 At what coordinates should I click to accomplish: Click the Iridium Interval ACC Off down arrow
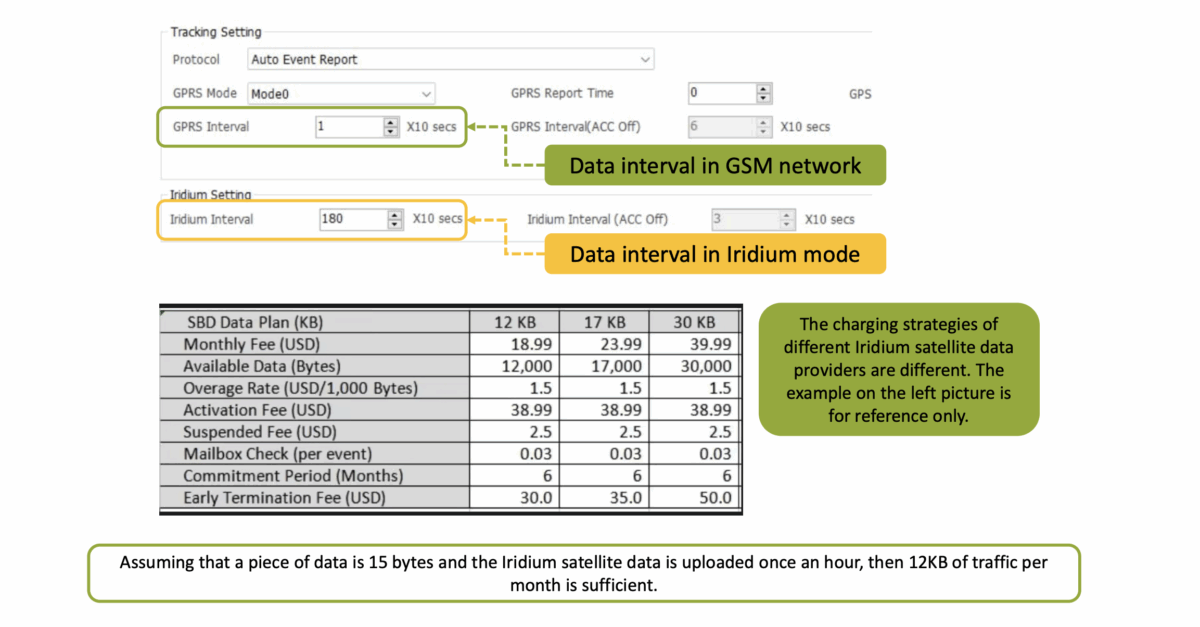click(x=787, y=223)
